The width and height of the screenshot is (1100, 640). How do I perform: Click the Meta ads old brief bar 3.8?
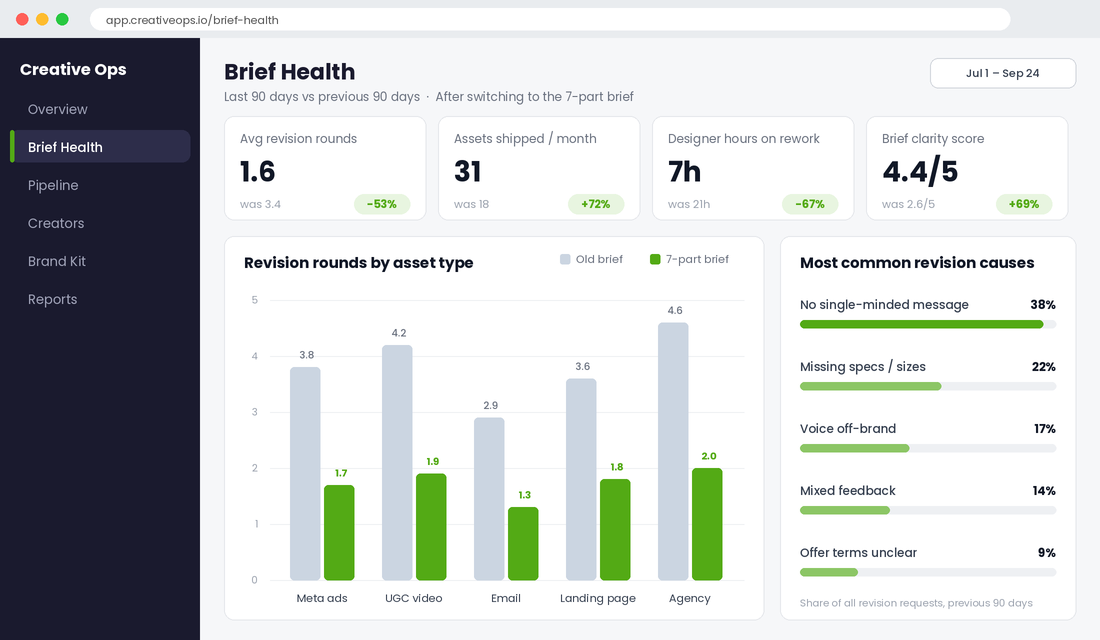click(305, 474)
